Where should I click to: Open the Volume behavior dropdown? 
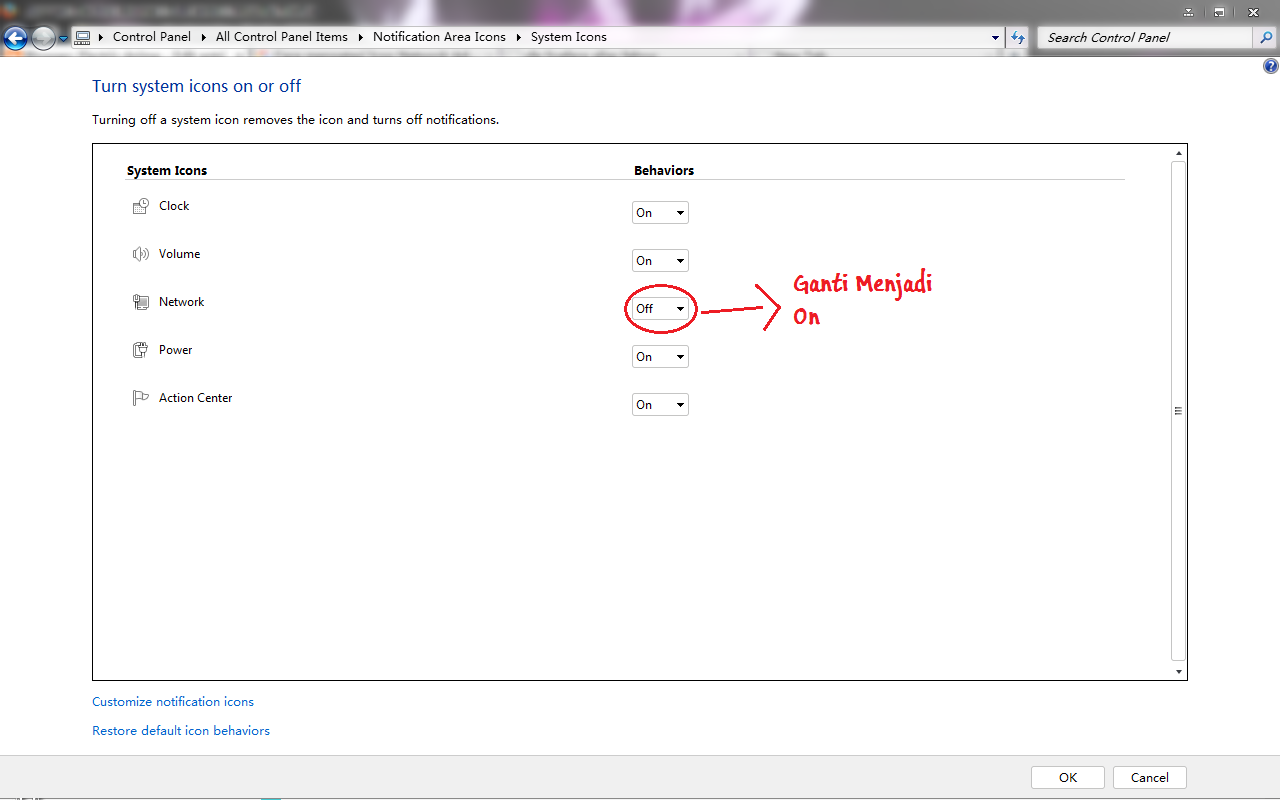[660, 260]
